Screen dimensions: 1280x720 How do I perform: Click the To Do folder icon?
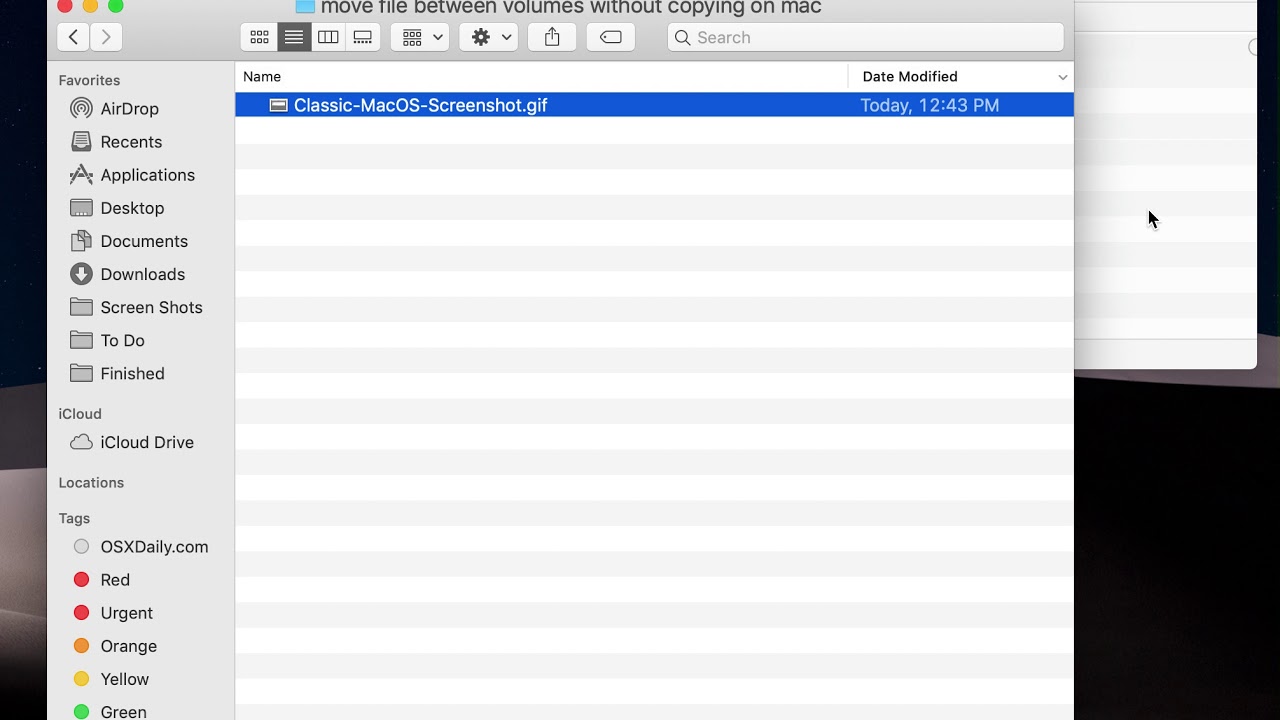point(82,339)
